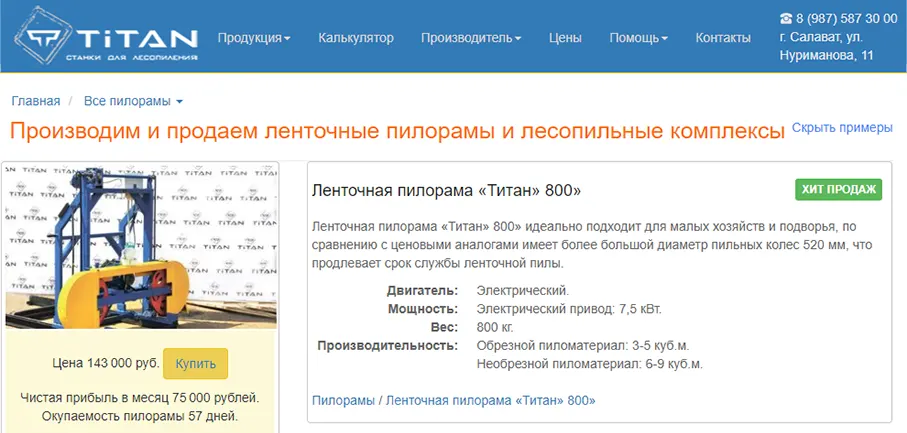This screenshot has width=907, height=433.
Task: Click the Обрезной пиломатериал: 3-5 куб.м. value
Action: click(583, 346)
